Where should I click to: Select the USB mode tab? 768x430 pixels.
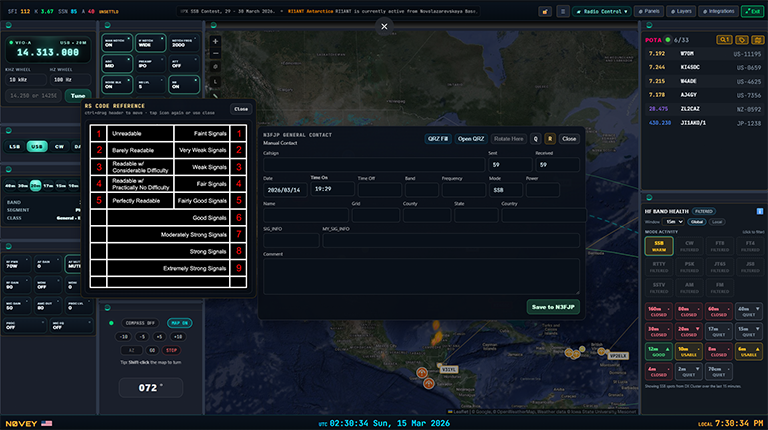(37, 146)
